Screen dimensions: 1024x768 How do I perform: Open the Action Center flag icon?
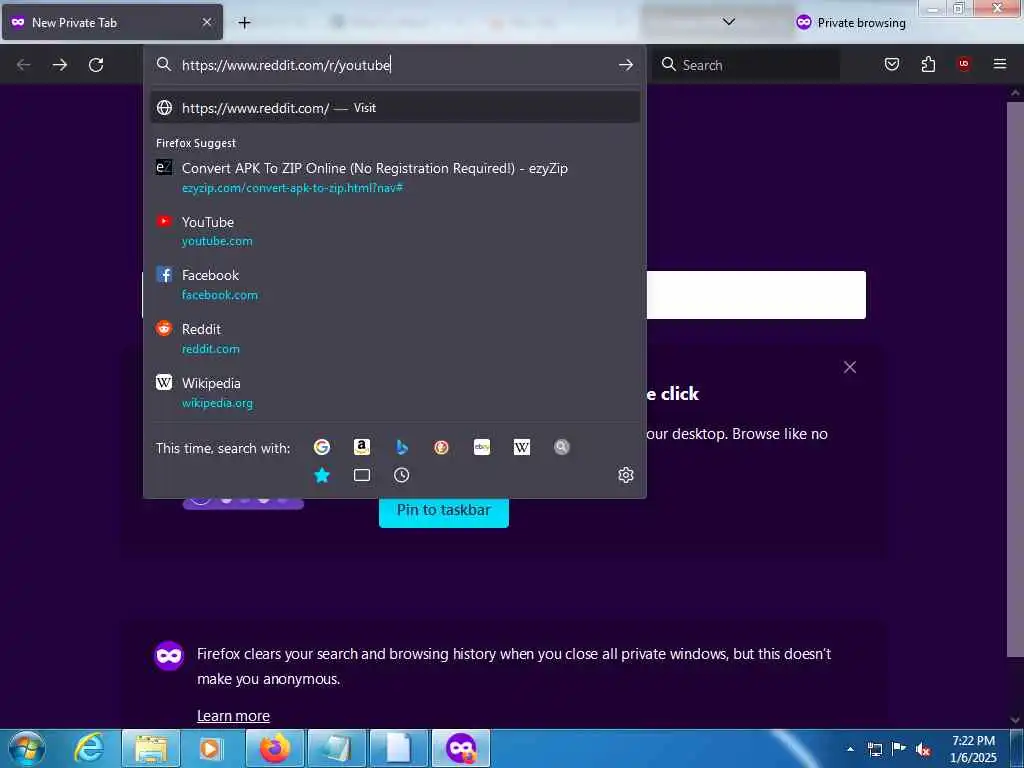[x=899, y=749]
